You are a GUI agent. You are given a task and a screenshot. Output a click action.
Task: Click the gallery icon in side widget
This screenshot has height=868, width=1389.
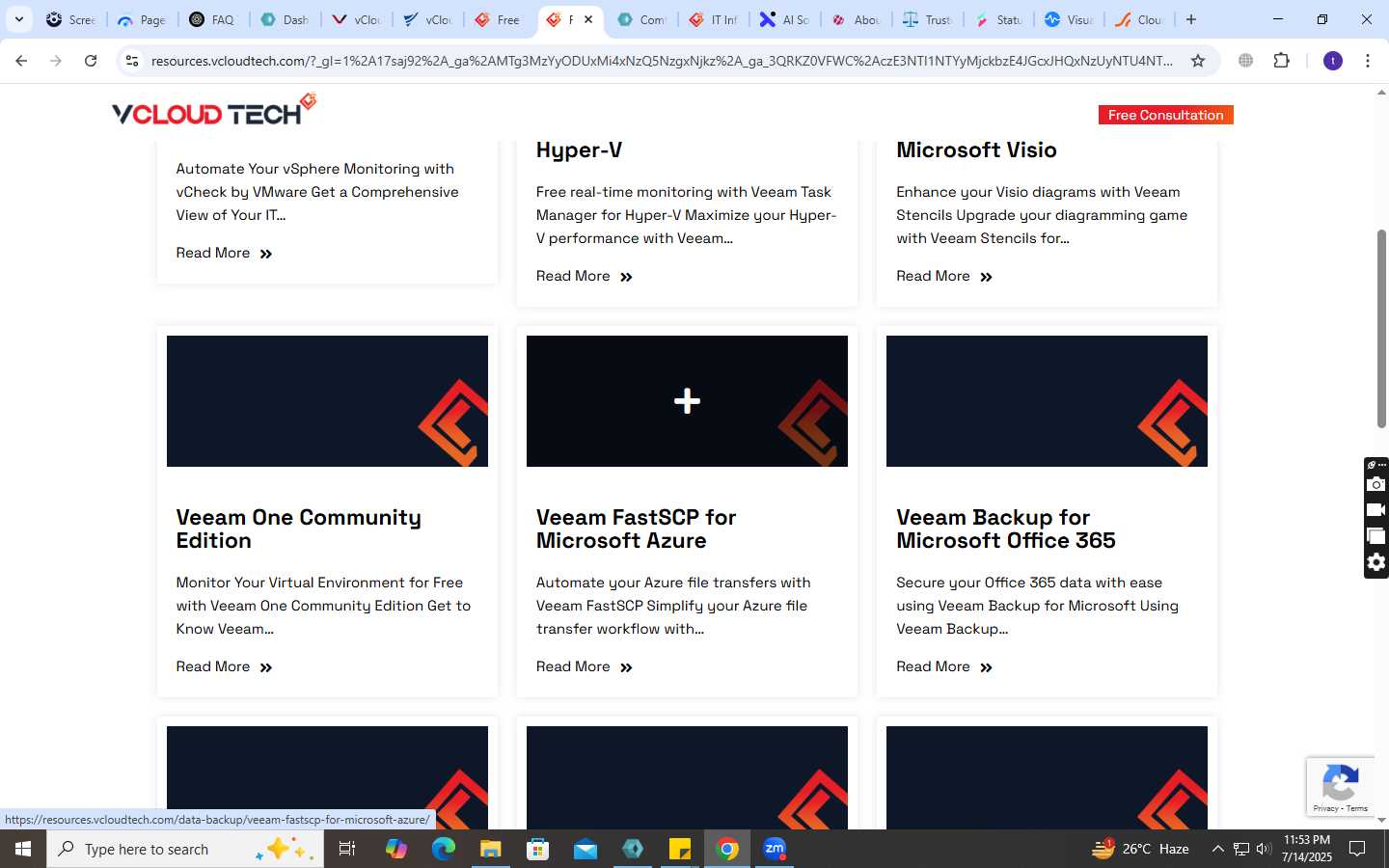coord(1376,536)
